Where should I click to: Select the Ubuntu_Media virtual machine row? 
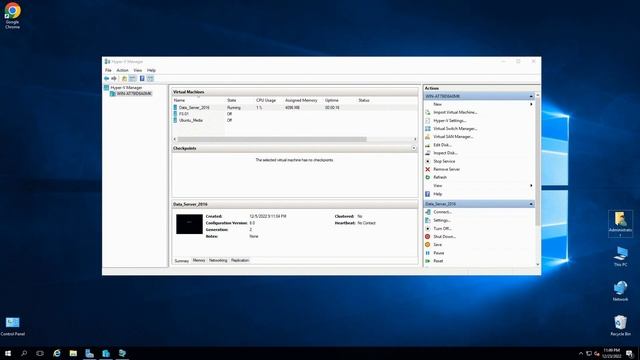pos(295,120)
